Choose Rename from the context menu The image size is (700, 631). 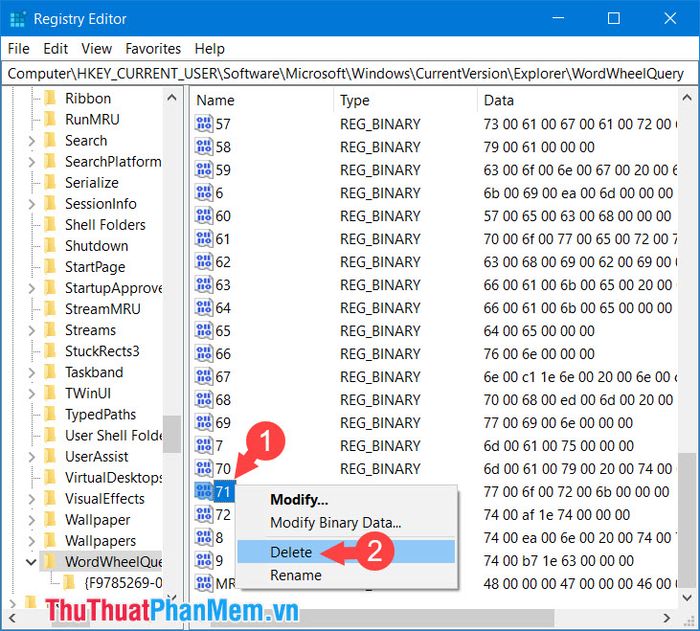click(346, 575)
